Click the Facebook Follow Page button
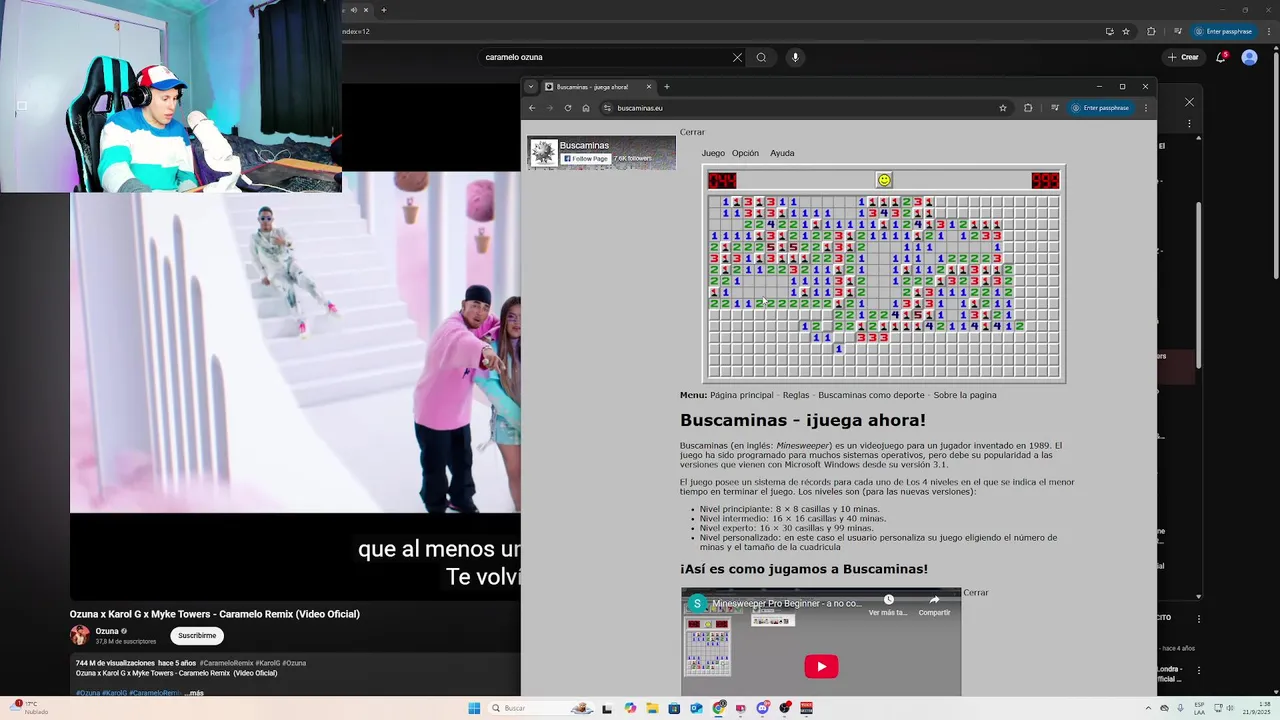 584,158
